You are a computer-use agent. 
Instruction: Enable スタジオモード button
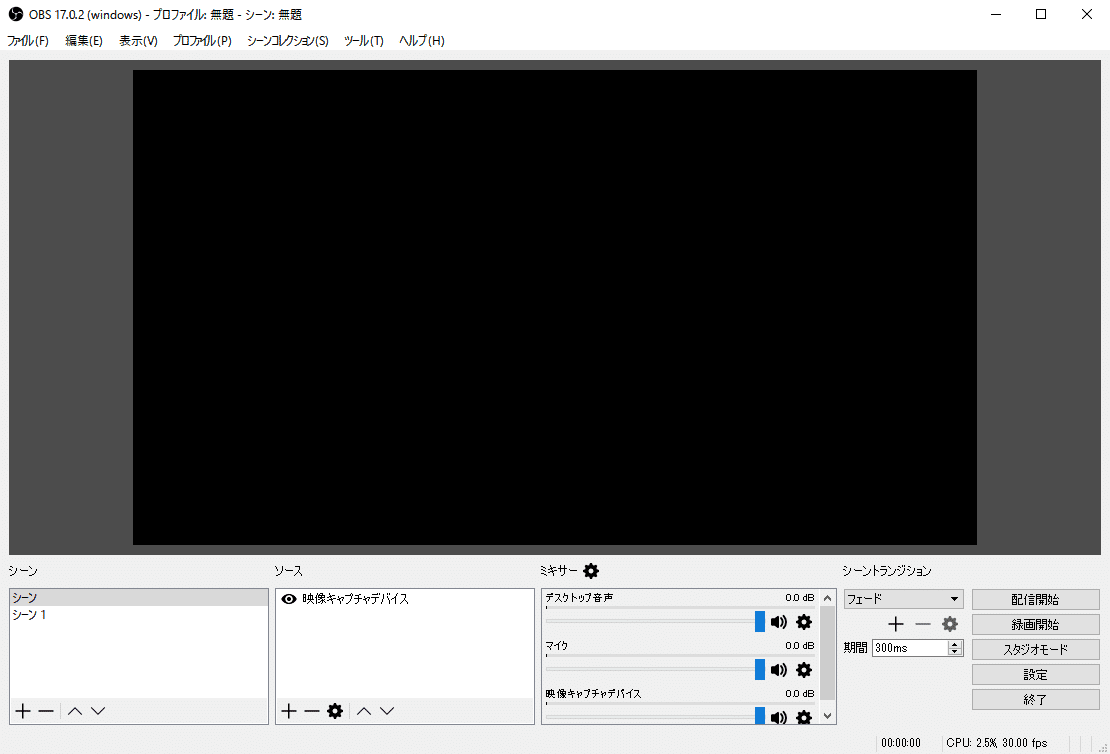(x=1035, y=649)
